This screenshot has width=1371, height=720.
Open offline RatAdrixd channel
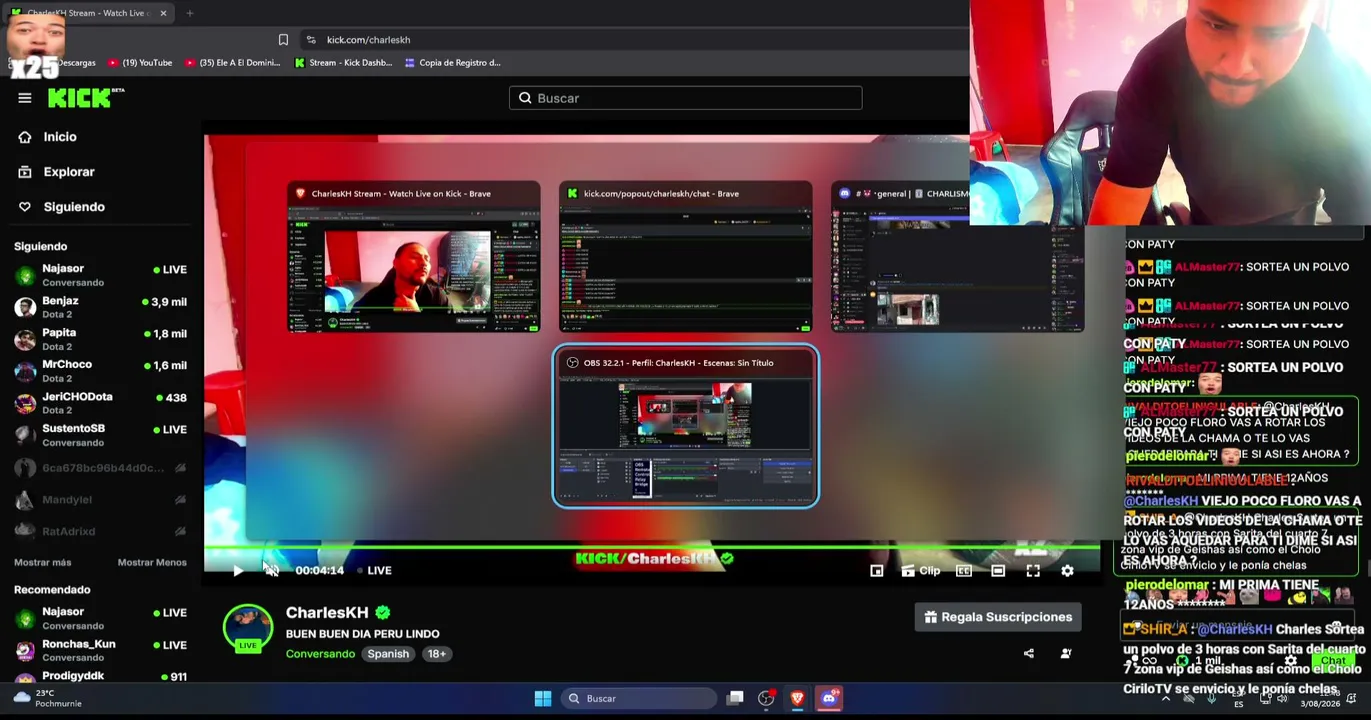coord(100,531)
